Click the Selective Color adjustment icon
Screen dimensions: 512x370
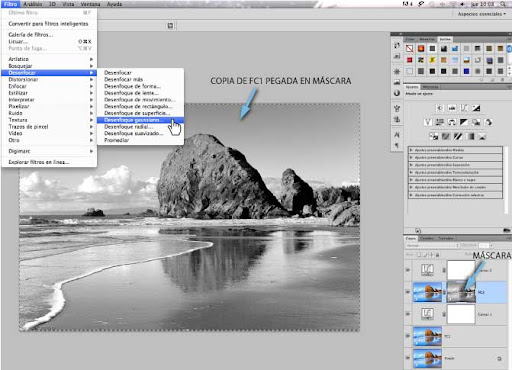(x=482, y=136)
